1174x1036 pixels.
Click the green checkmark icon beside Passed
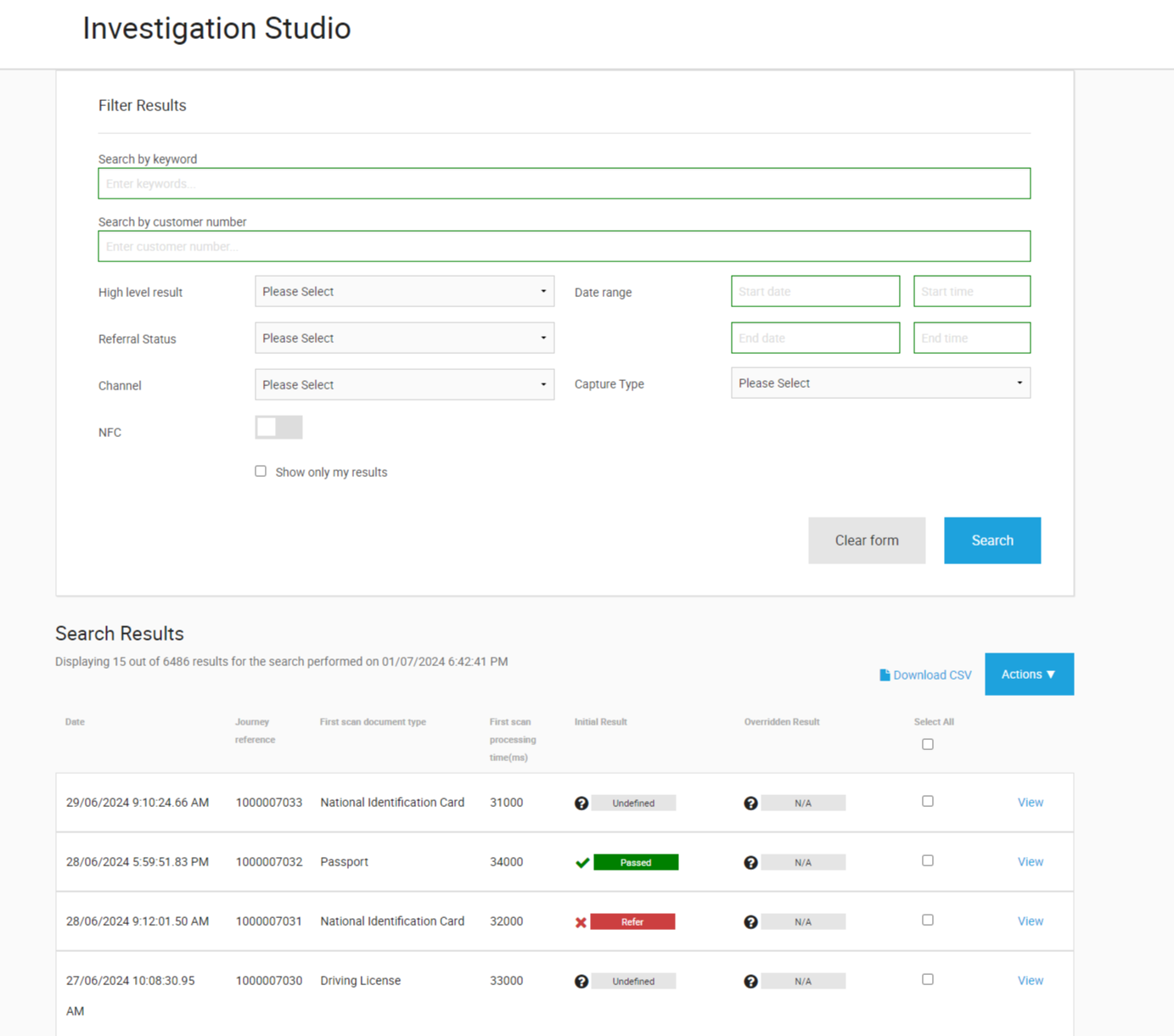click(582, 863)
